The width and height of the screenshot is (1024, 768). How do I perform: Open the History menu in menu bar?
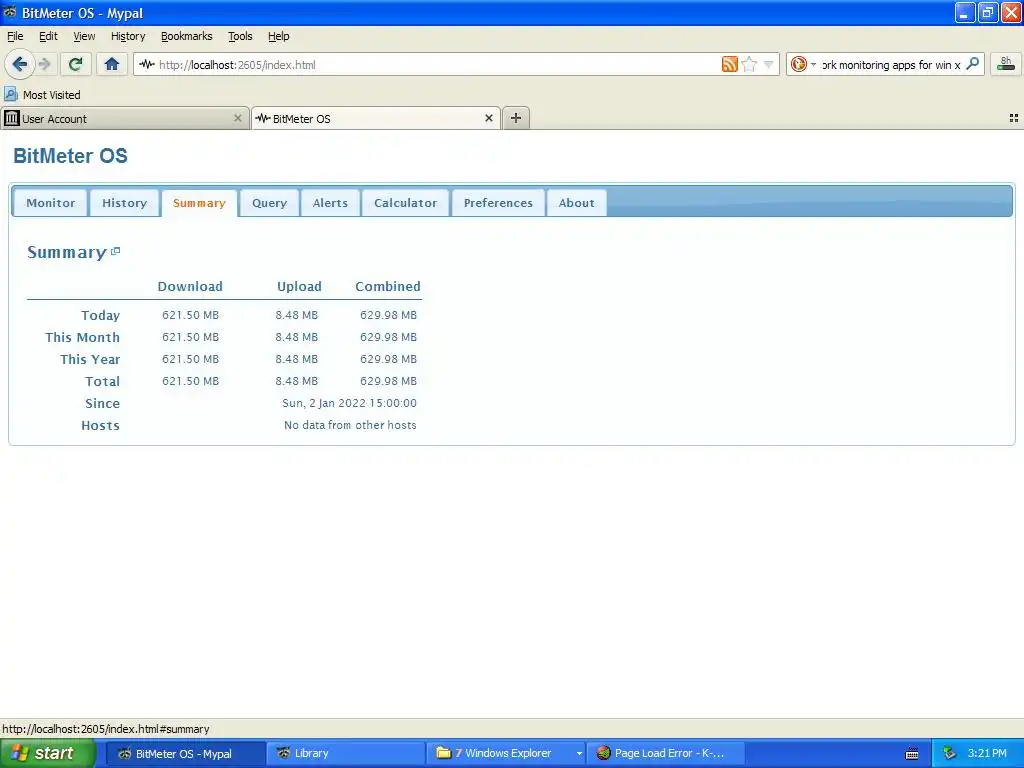tap(128, 36)
